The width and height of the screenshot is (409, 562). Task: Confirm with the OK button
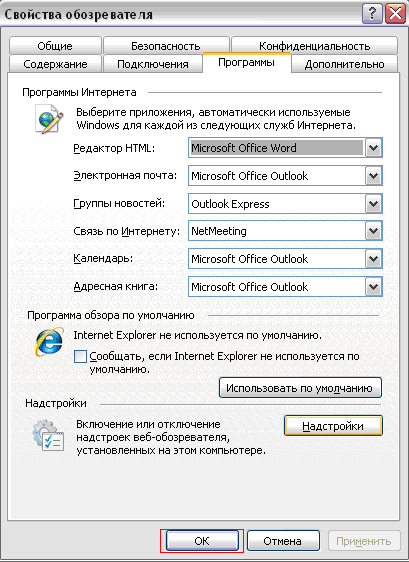[202, 541]
